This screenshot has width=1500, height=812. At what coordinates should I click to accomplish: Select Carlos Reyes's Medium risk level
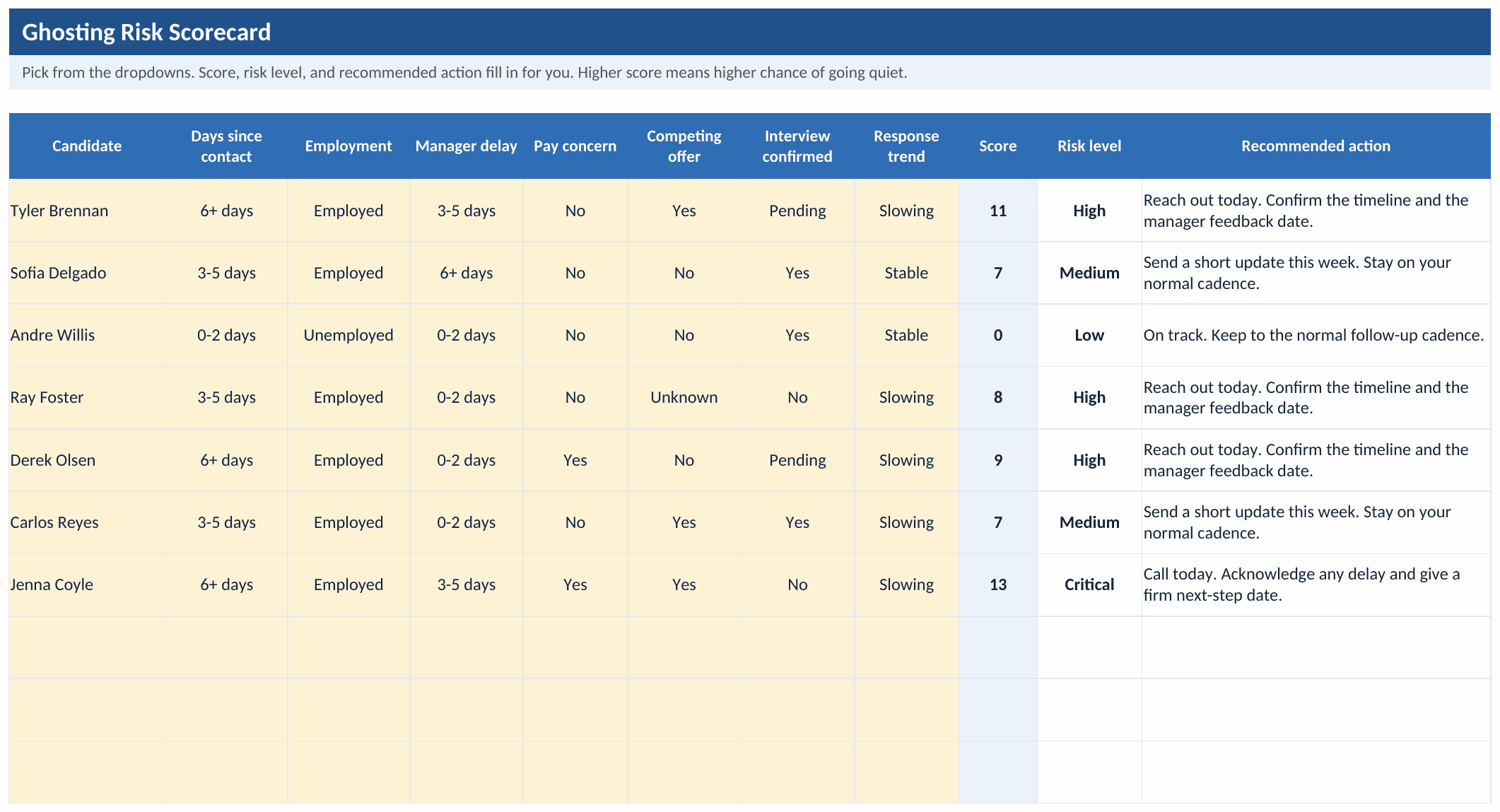tap(1089, 522)
